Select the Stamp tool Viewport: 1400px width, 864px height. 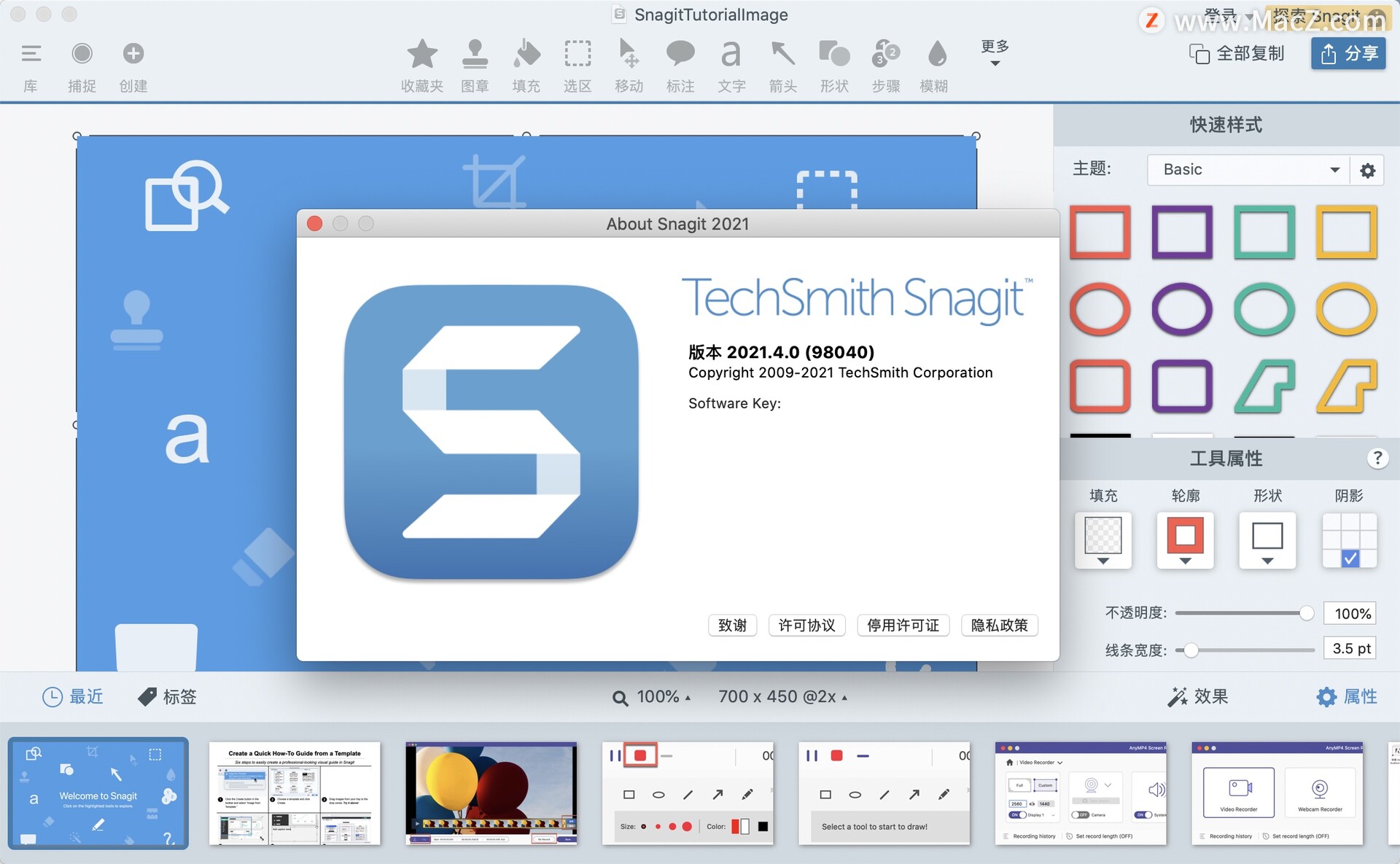coord(475,53)
